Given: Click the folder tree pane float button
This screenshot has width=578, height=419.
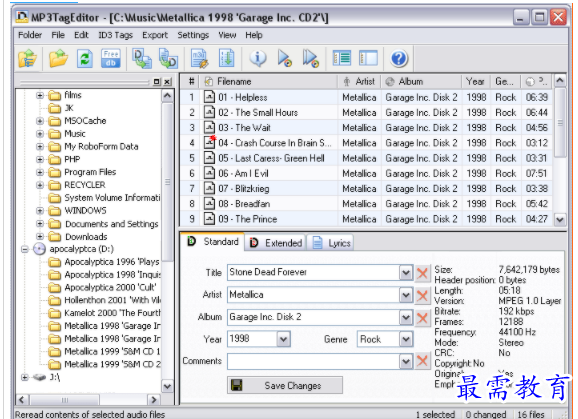Looking at the screenshot, I should (x=157, y=81).
